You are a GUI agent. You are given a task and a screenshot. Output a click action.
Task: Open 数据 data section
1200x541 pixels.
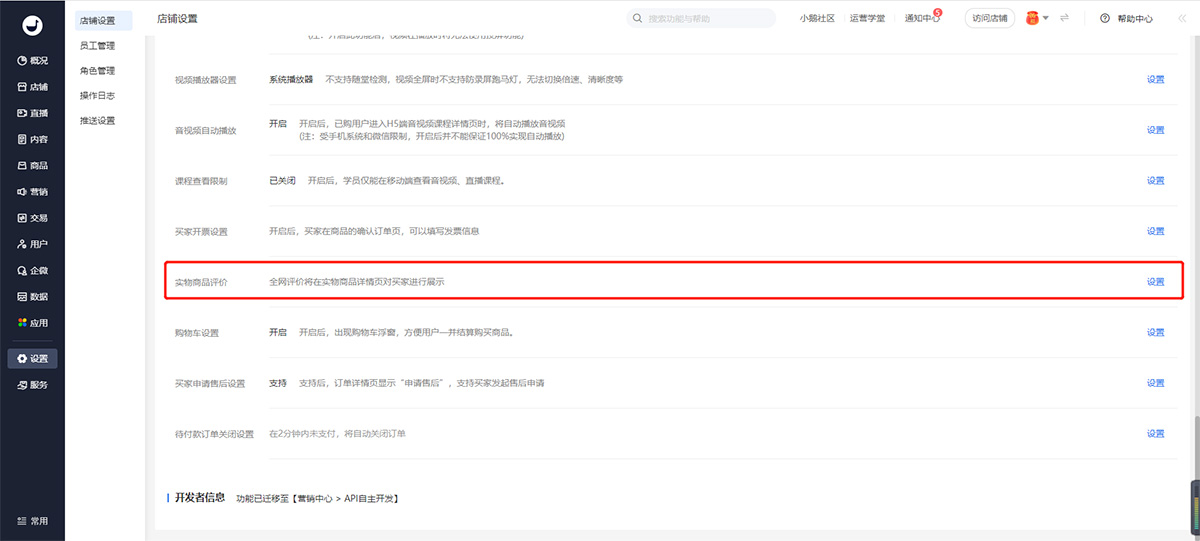coord(32,297)
